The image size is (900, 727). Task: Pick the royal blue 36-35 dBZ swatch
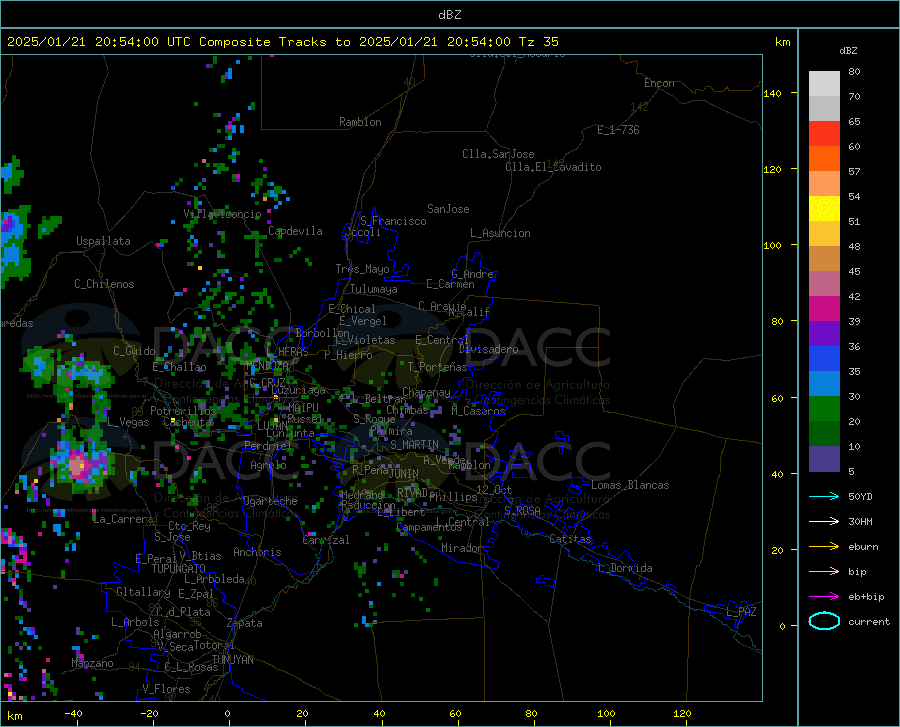click(824, 359)
